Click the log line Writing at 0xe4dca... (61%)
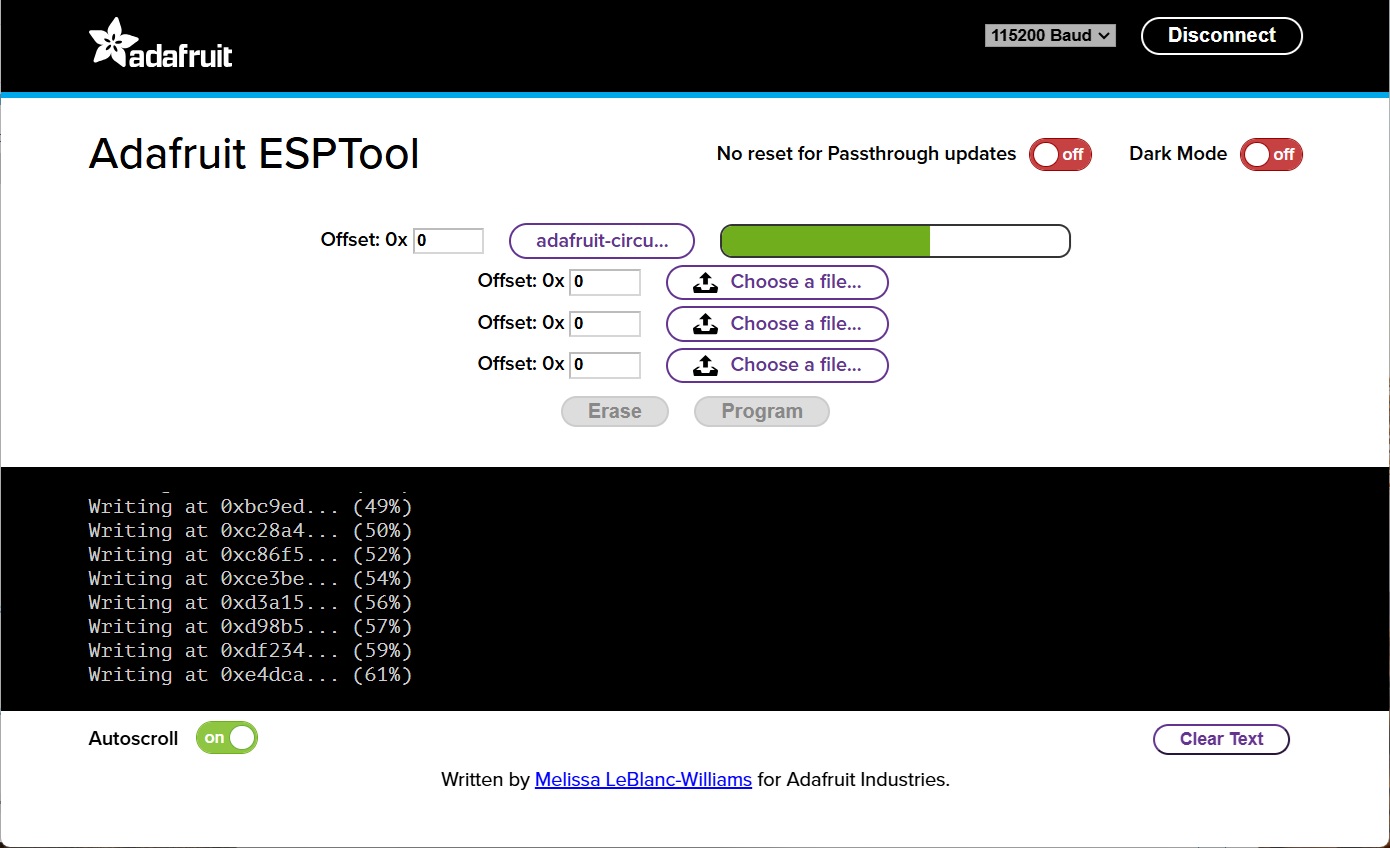The width and height of the screenshot is (1390, 848). pyautogui.click(x=250, y=675)
